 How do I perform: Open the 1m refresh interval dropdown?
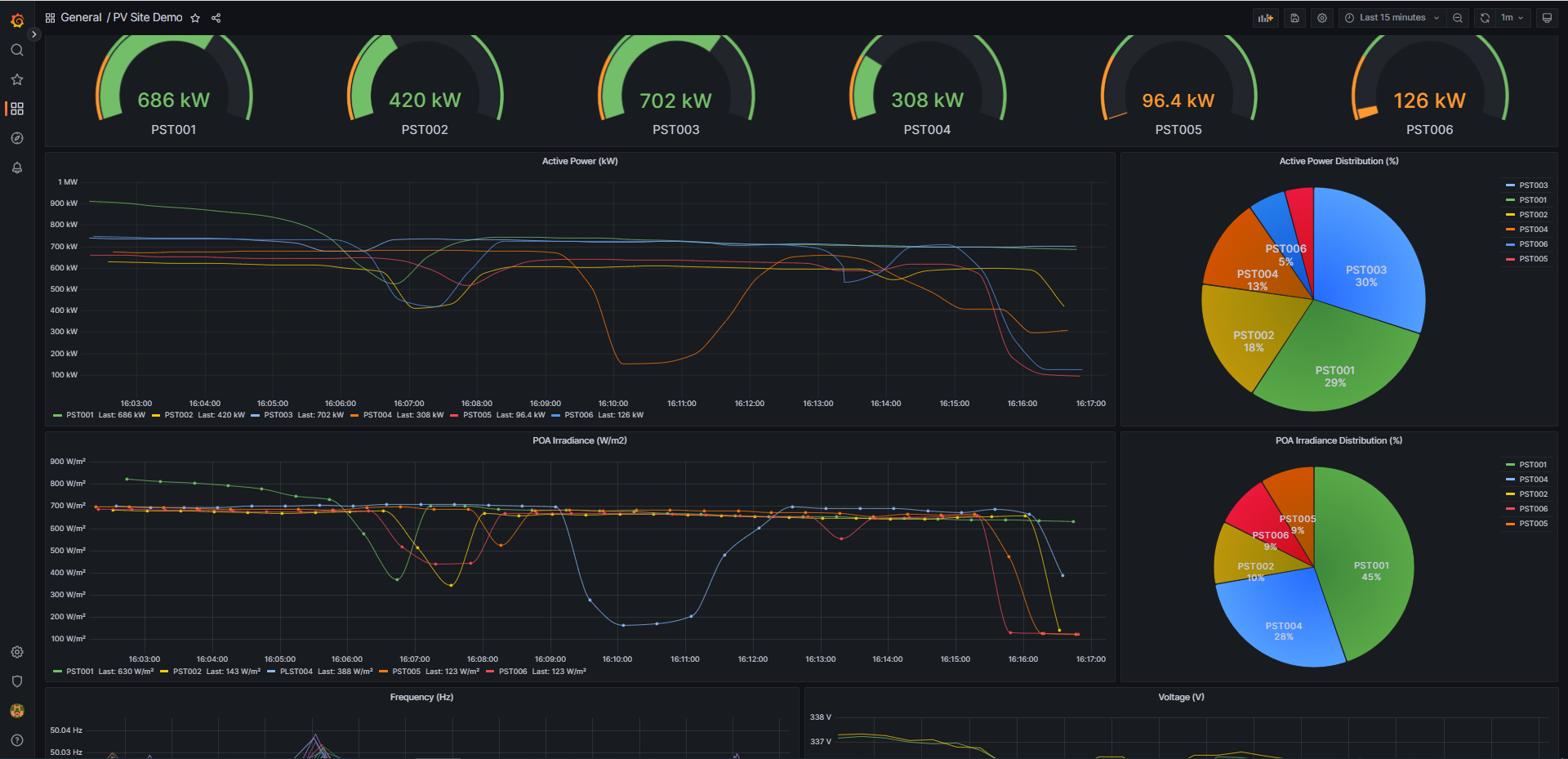pos(1512,18)
